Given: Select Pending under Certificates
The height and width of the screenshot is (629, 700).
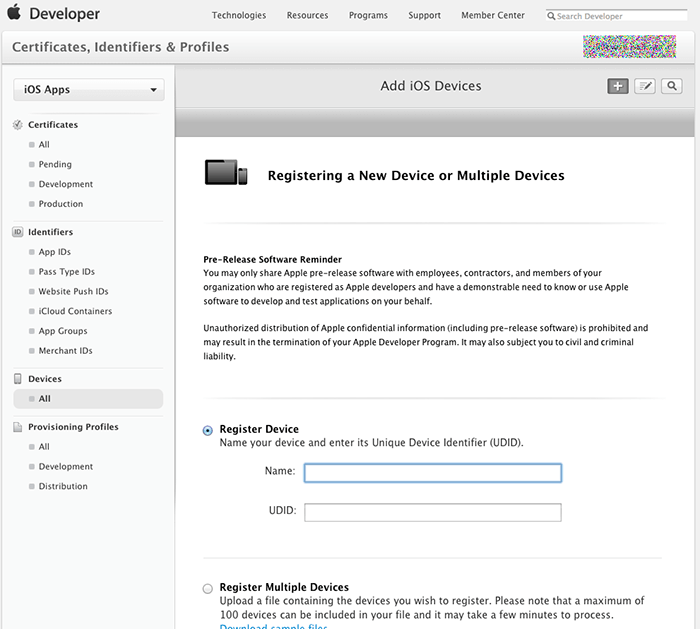Looking at the screenshot, I should tap(55, 164).
